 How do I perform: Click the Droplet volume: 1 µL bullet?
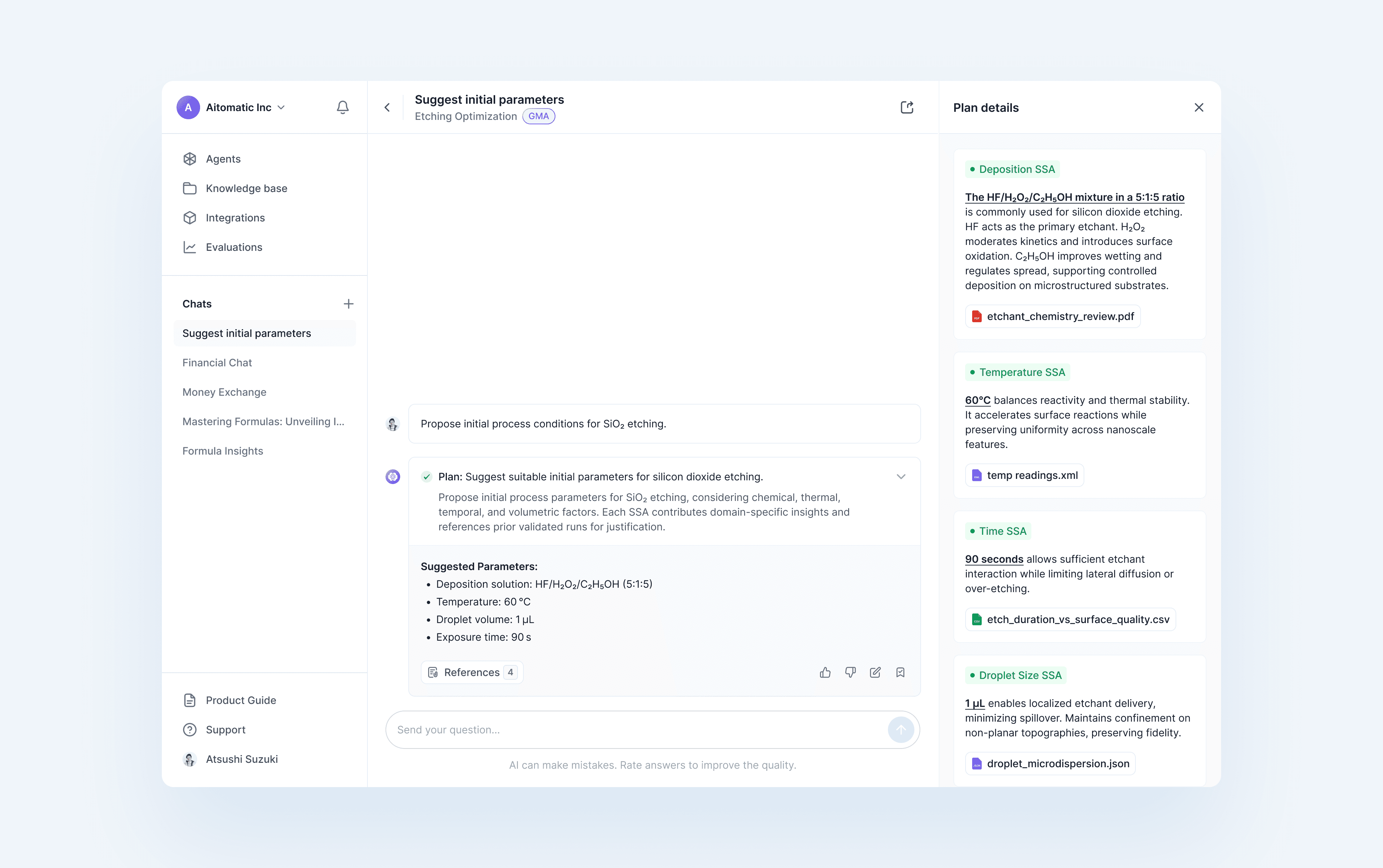485,619
